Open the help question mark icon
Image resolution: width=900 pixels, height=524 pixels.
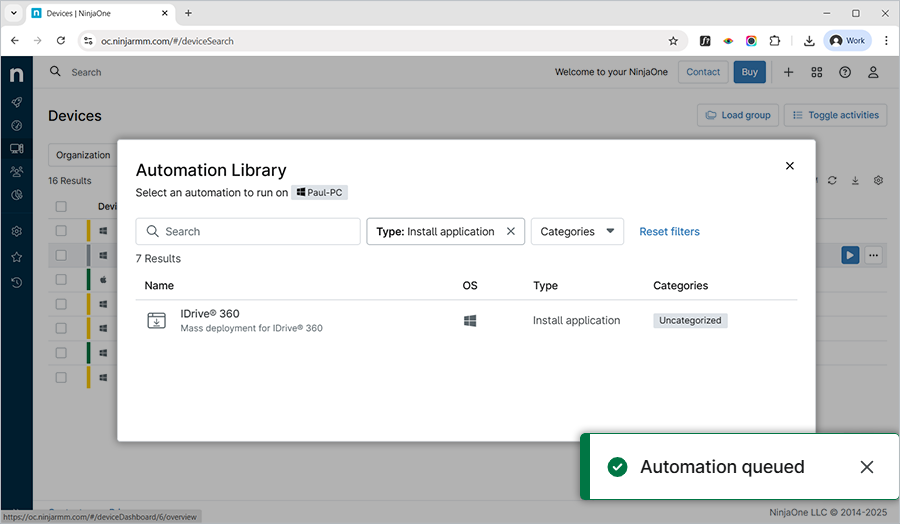point(845,72)
